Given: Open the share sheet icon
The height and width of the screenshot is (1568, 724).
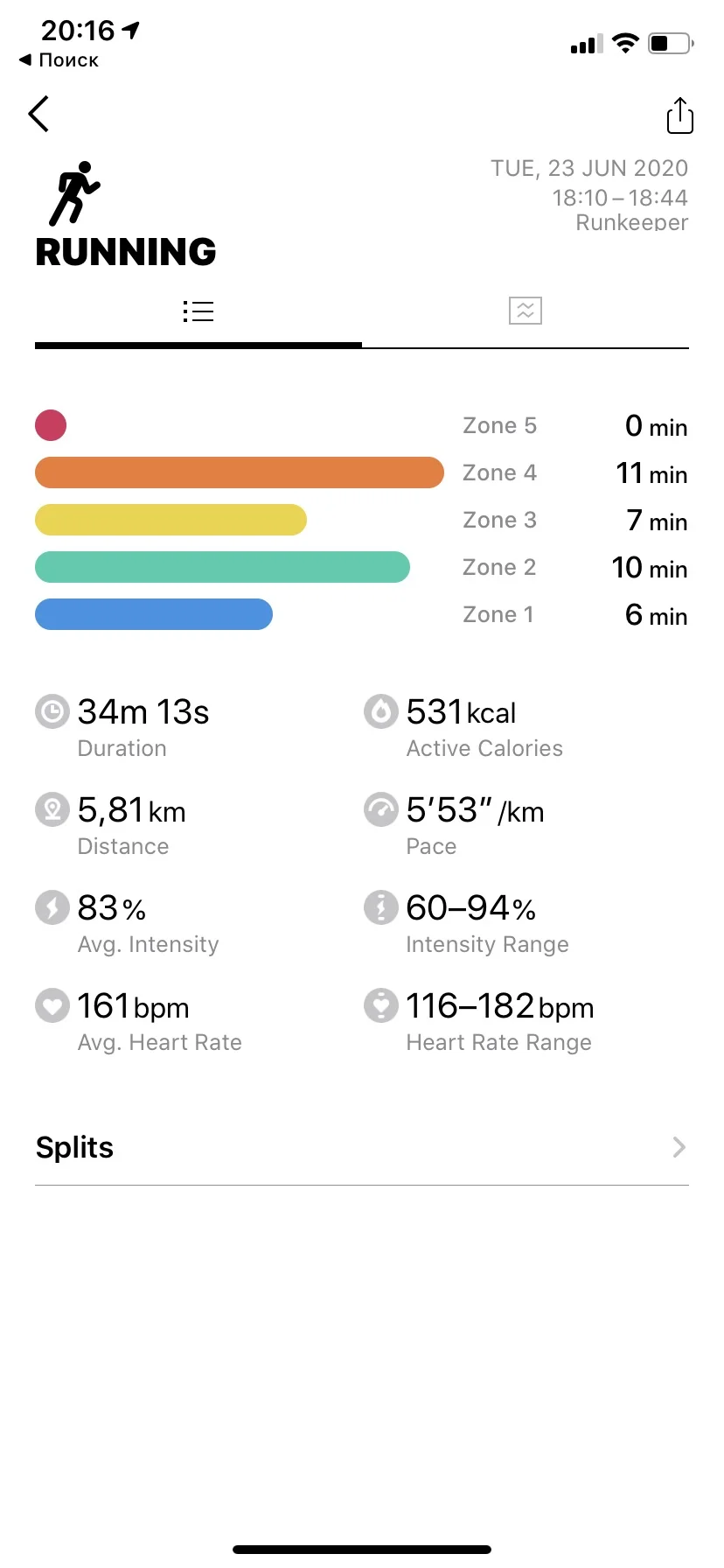Looking at the screenshot, I should 679,115.
